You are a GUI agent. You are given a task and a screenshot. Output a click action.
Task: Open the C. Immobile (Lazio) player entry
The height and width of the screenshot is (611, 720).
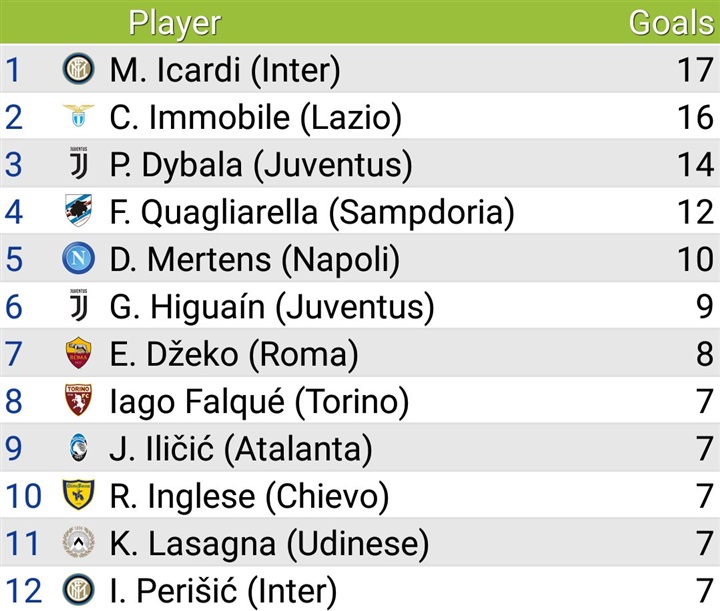[255, 118]
